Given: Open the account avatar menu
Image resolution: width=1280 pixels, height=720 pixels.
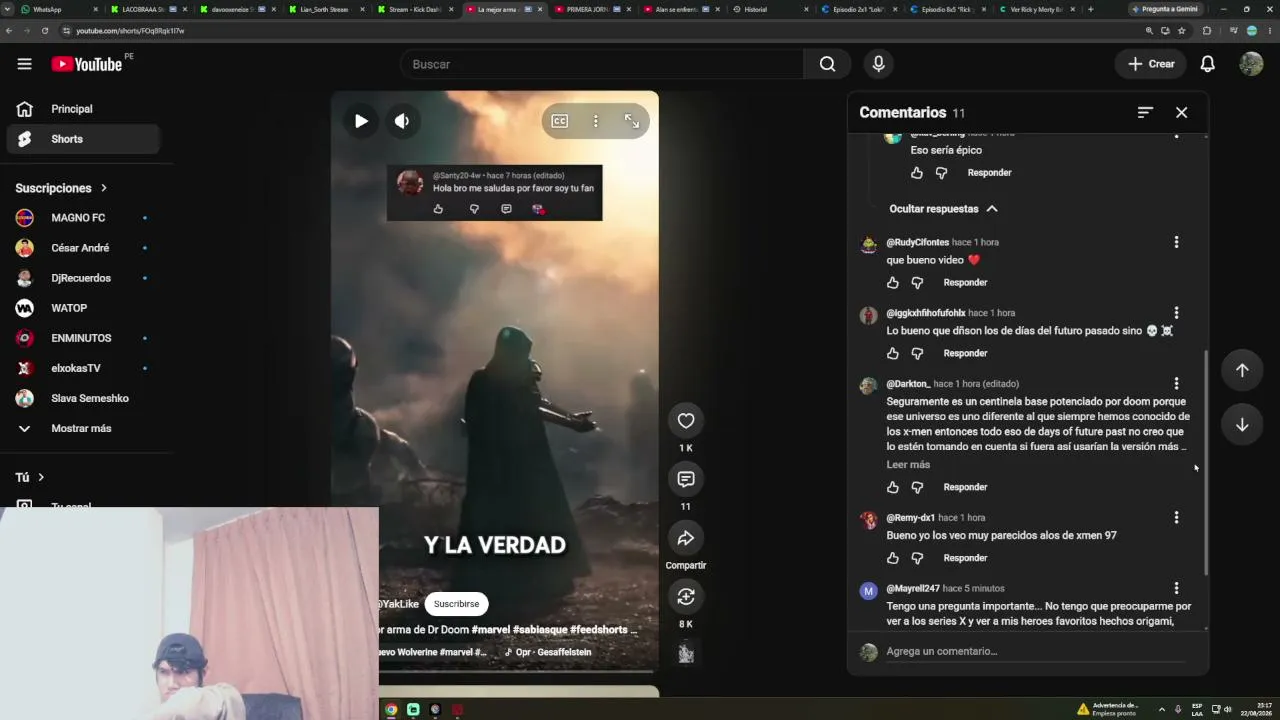Looking at the screenshot, I should click(x=1251, y=64).
